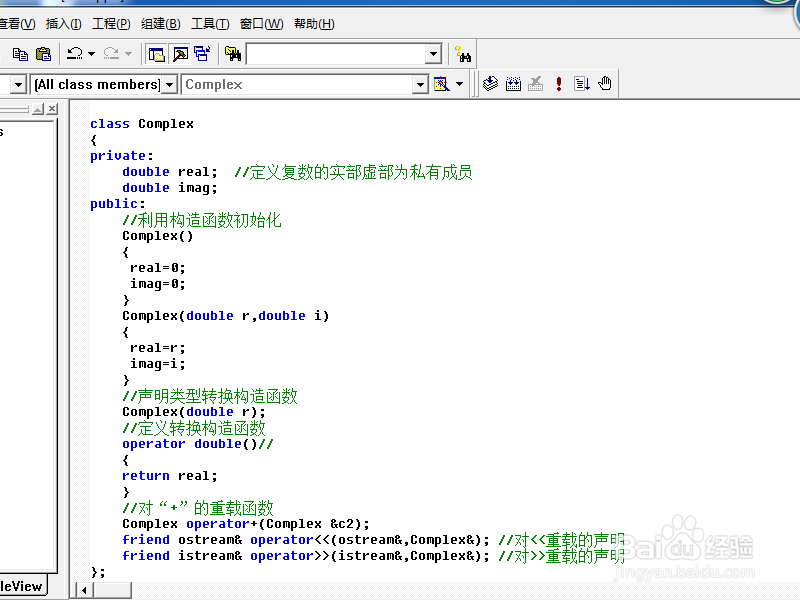Image resolution: width=800 pixels, height=600 pixels.
Task: Click the 'double real;' declaration
Action: [x=170, y=172]
